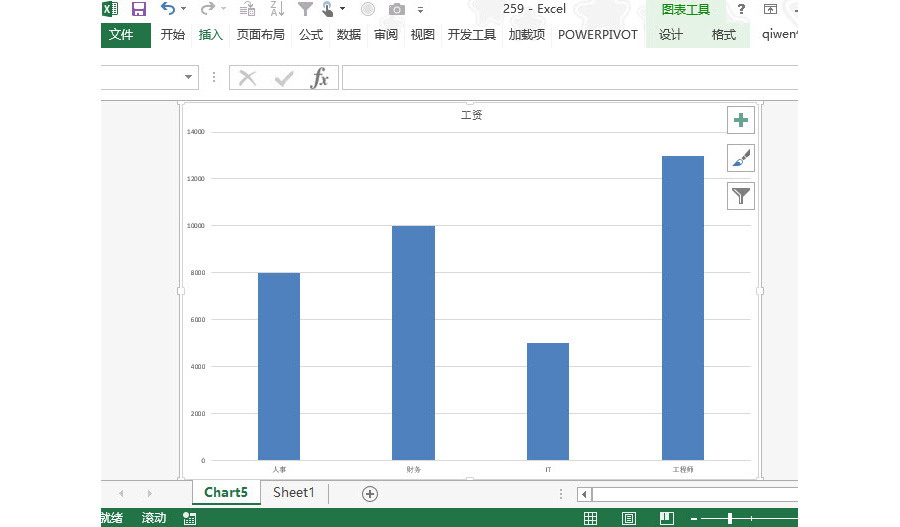
Task: Switch to the 视图 ribbon tab
Action: point(423,34)
